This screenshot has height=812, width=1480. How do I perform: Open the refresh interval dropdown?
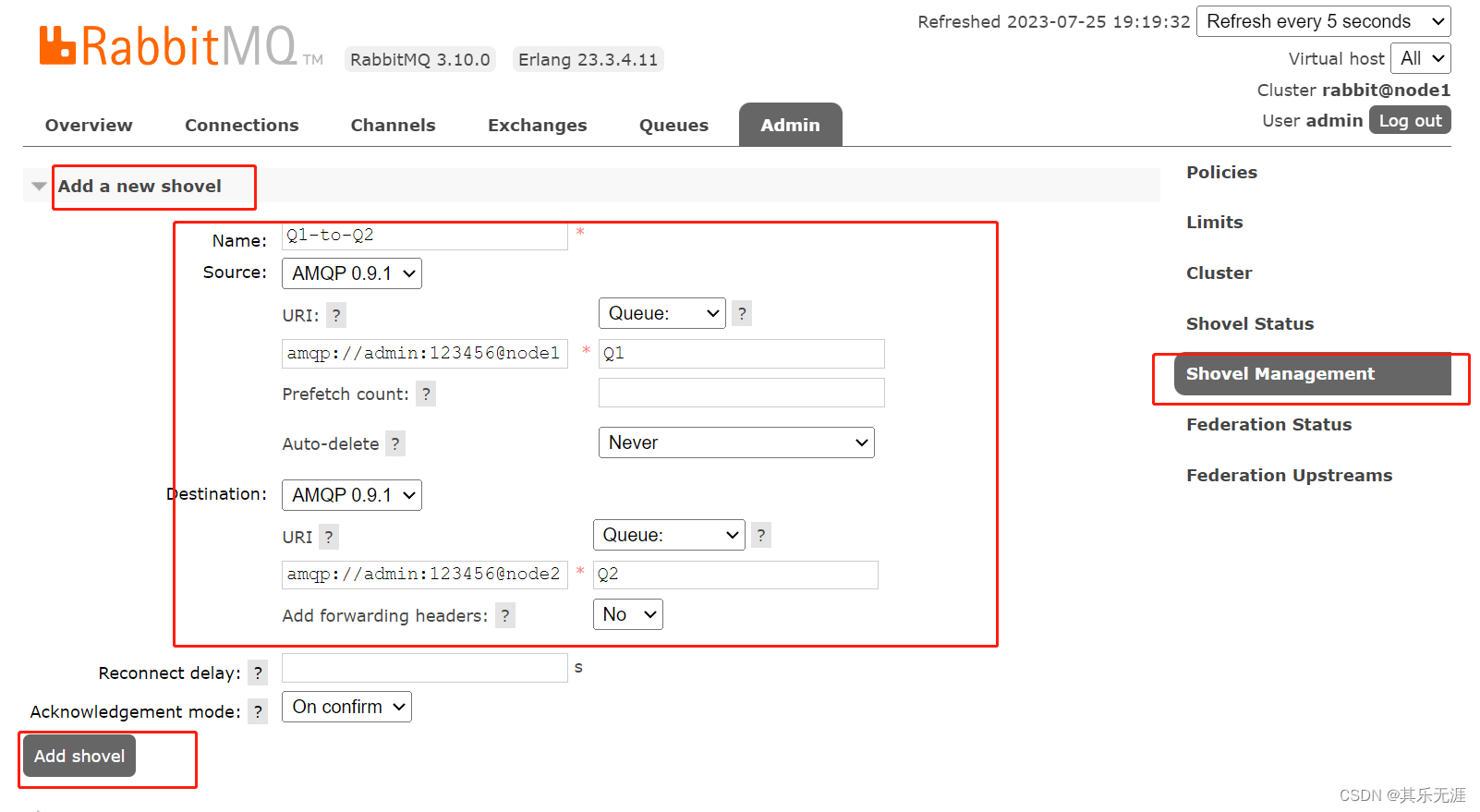pos(1323,21)
